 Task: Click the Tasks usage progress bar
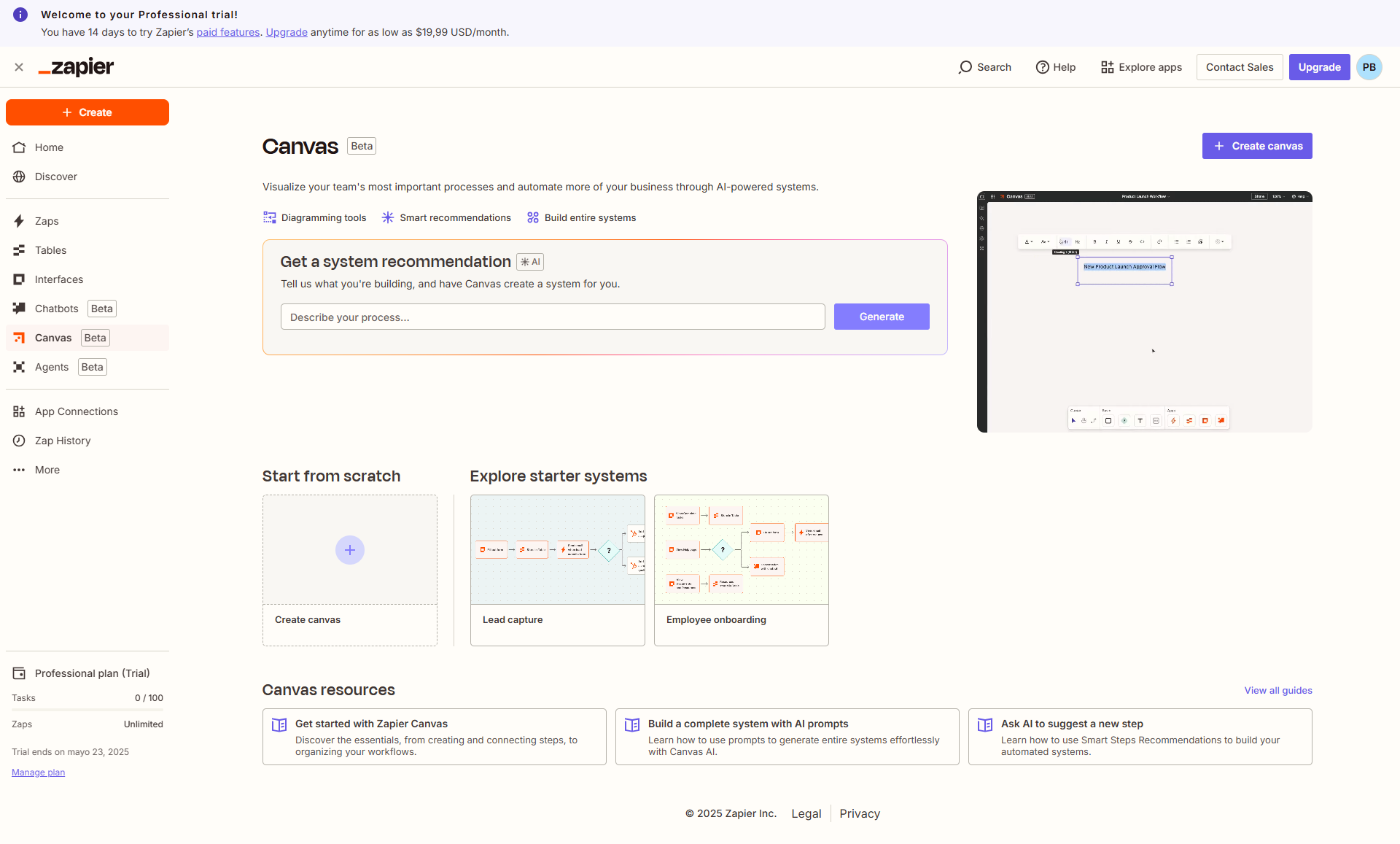[x=87, y=710]
